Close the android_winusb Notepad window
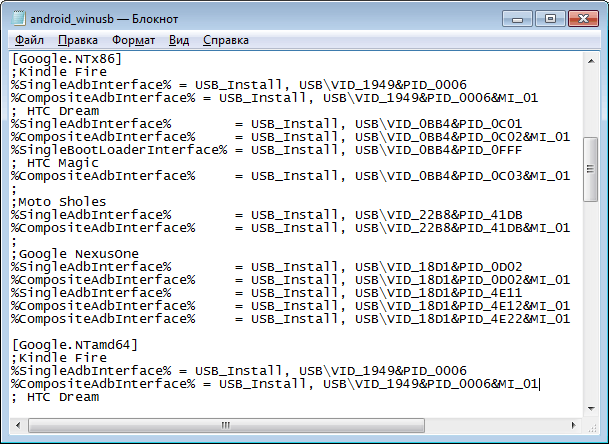The width and height of the screenshot is (610, 446). pos(583,19)
